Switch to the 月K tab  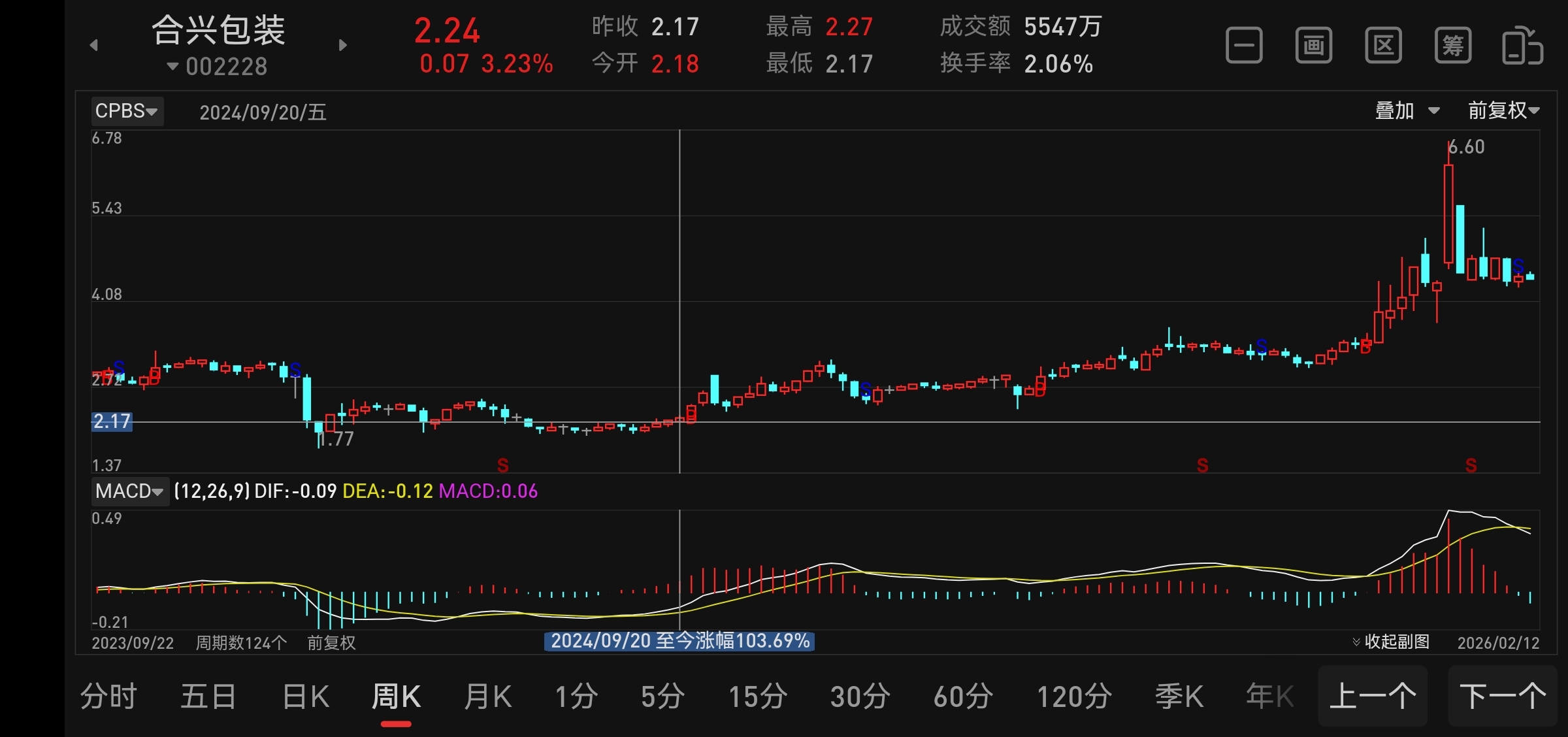tap(487, 696)
